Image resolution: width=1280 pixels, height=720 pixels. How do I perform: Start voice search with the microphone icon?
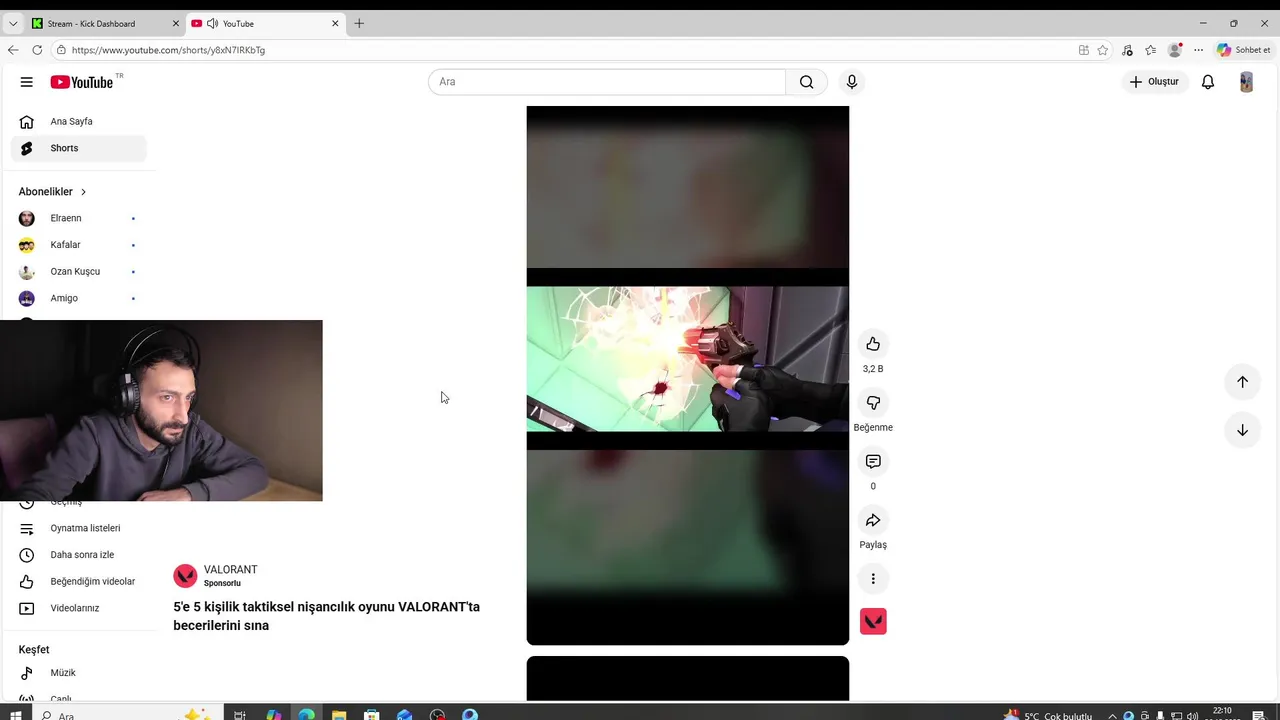pos(852,82)
